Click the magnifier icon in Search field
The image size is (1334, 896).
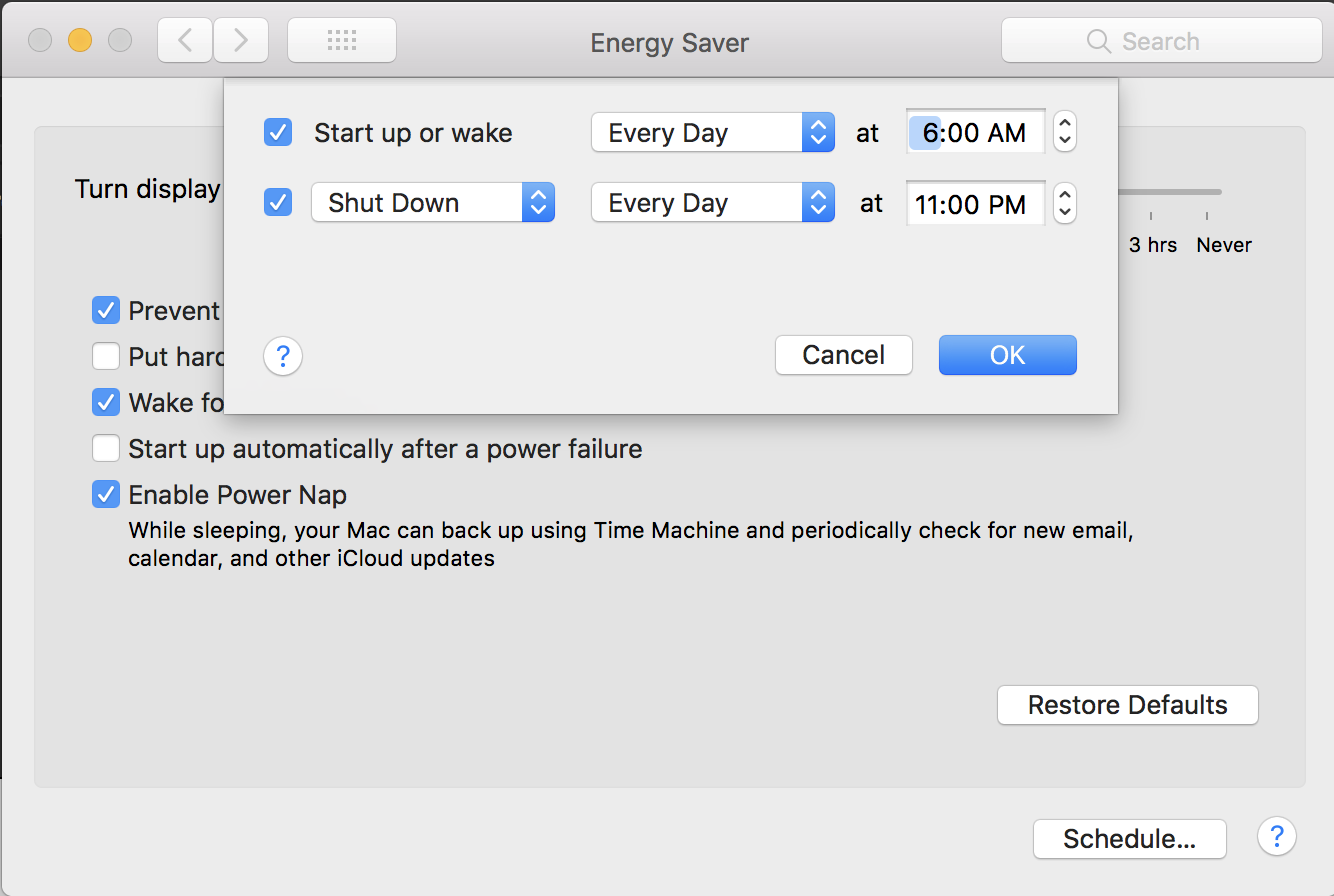pyautogui.click(x=1098, y=42)
